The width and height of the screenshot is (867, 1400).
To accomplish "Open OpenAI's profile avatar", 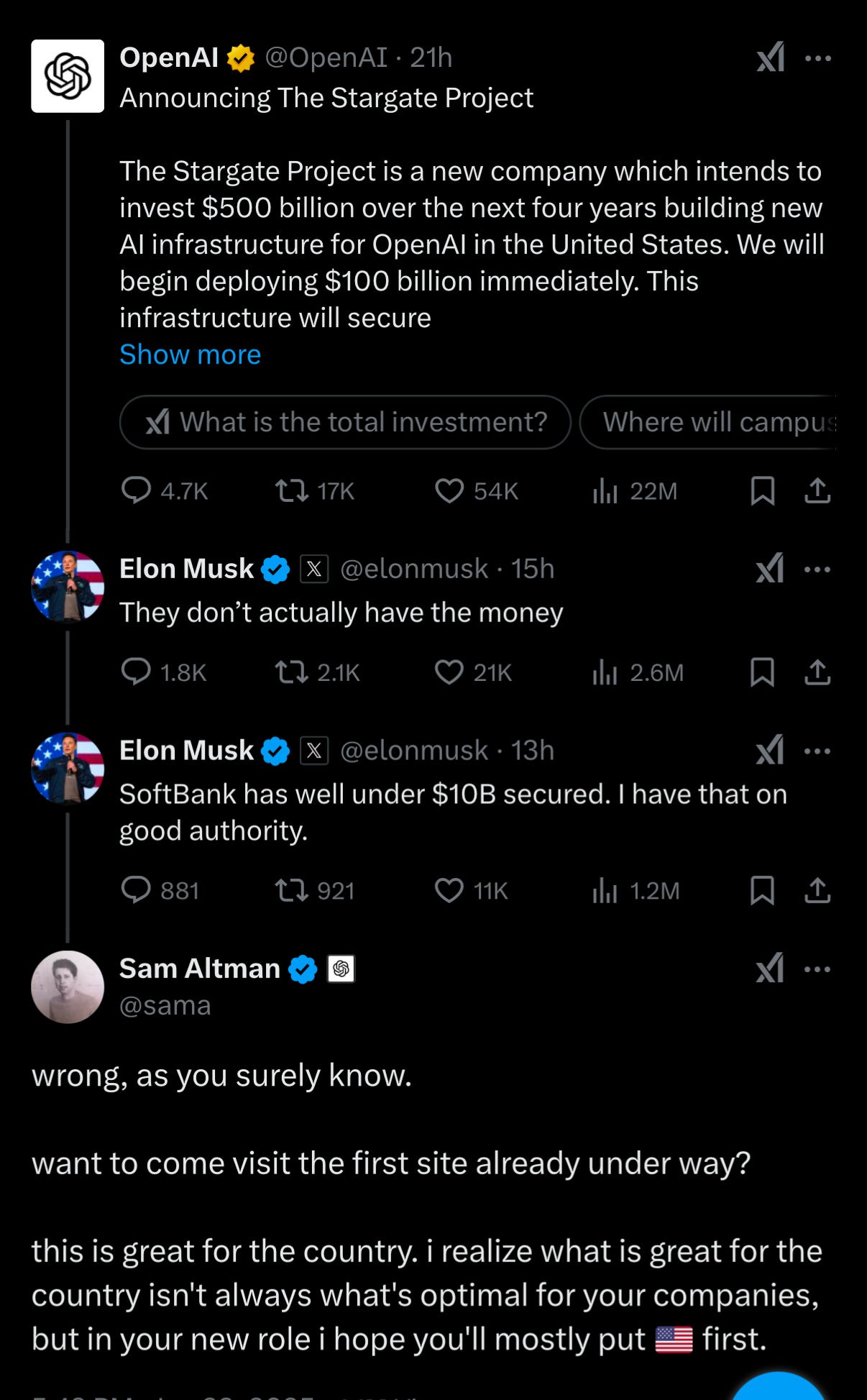I will click(x=68, y=76).
